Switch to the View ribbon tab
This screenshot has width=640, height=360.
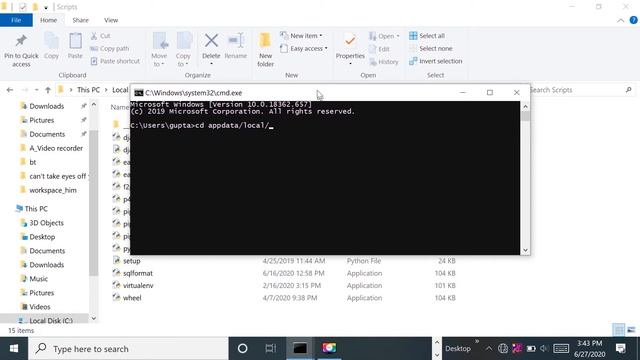pyautogui.click(x=111, y=20)
